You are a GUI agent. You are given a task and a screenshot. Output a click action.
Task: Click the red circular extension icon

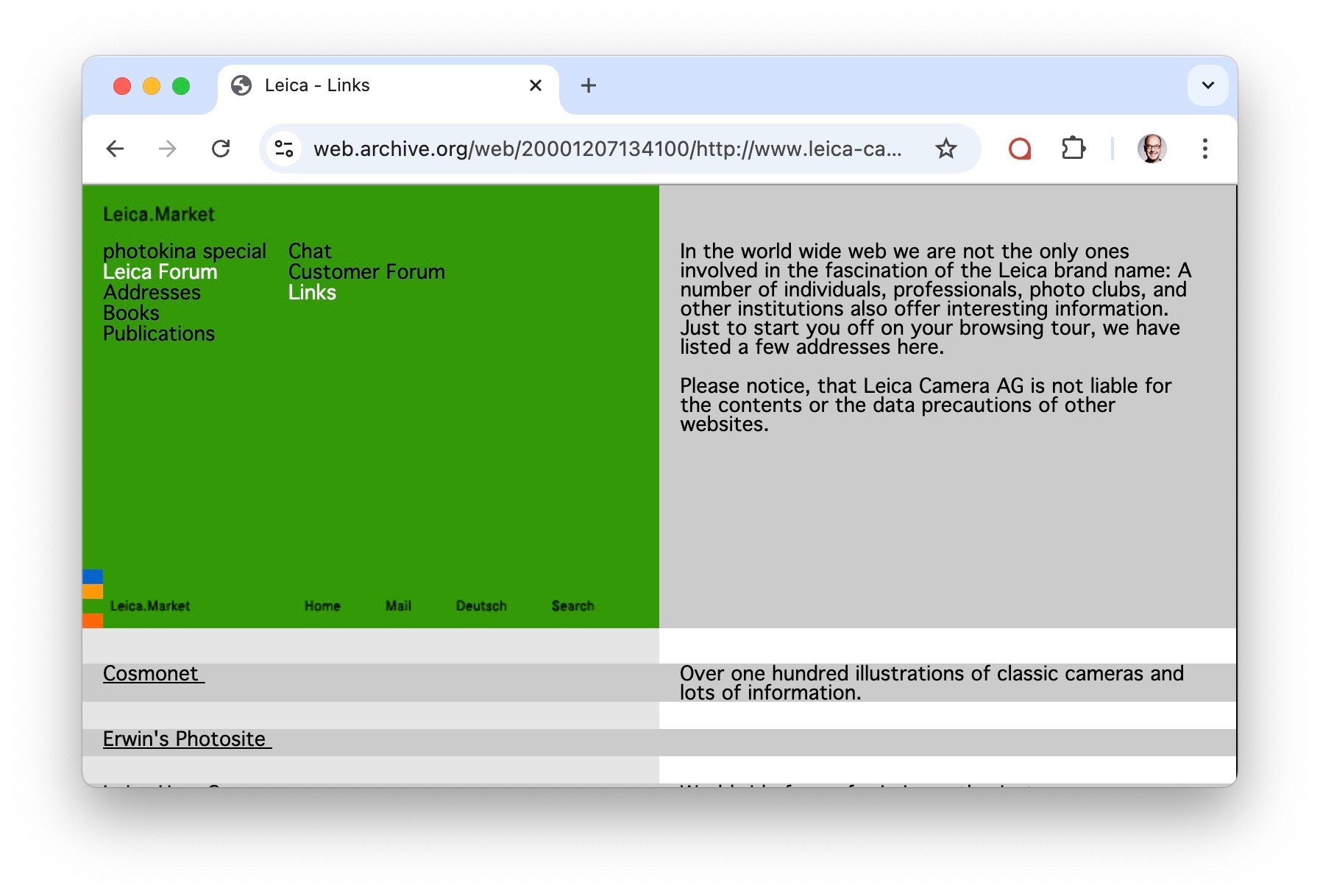1019,149
